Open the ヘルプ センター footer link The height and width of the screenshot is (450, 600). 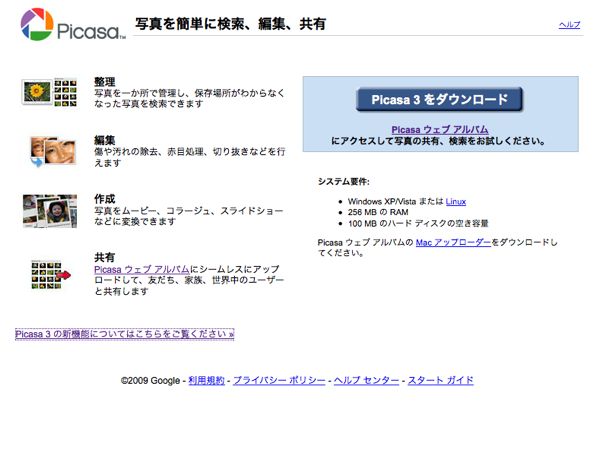(366, 380)
